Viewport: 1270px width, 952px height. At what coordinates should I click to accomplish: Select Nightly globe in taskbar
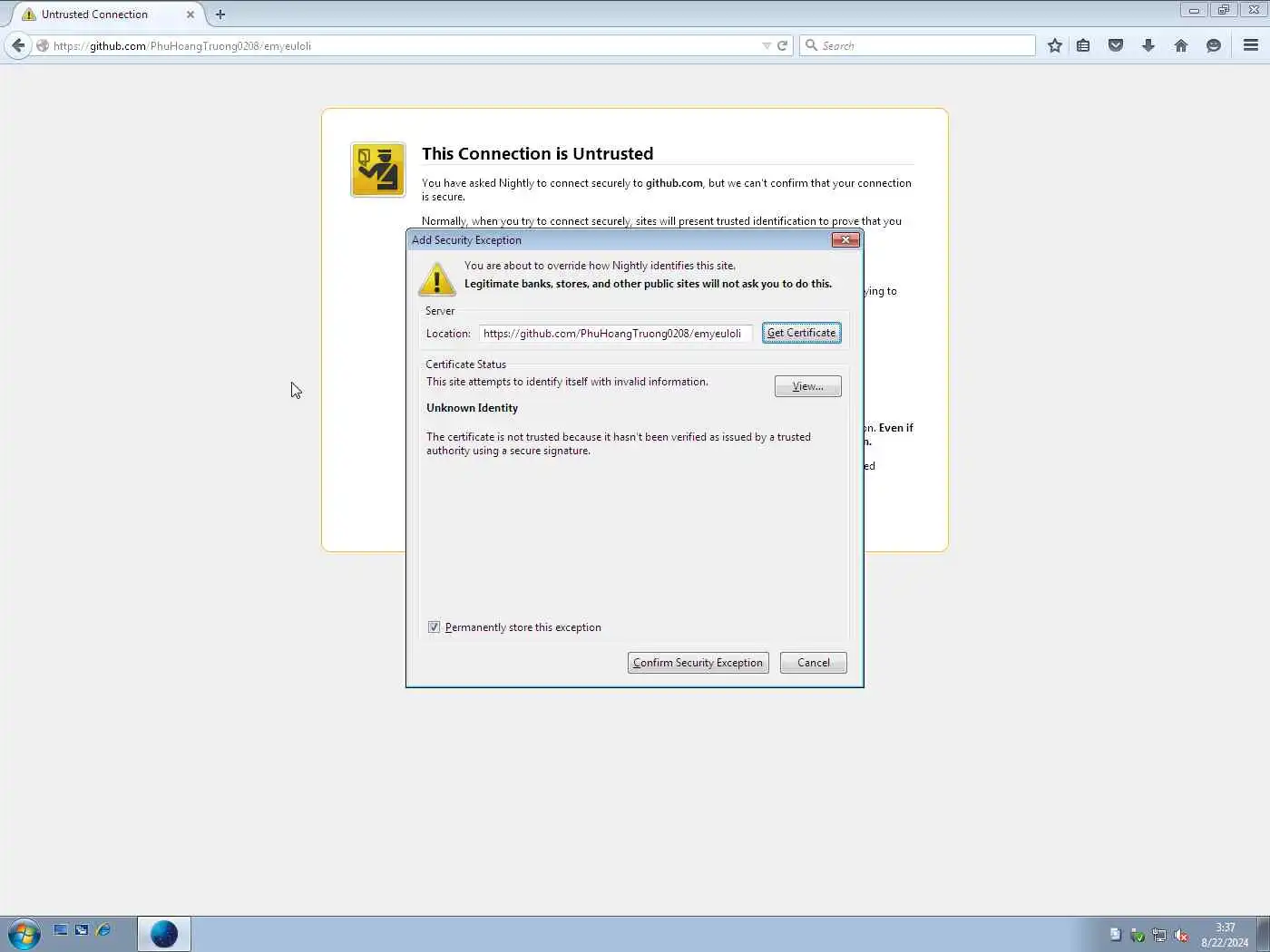coord(164,934)
